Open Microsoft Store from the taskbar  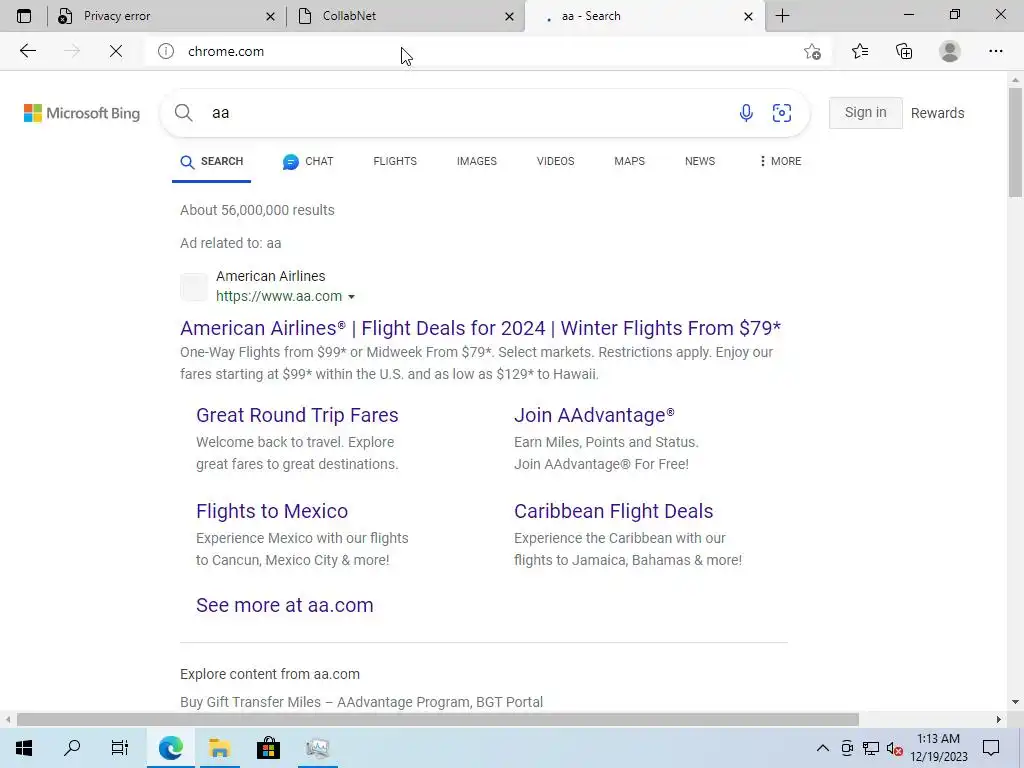[268, 748]
